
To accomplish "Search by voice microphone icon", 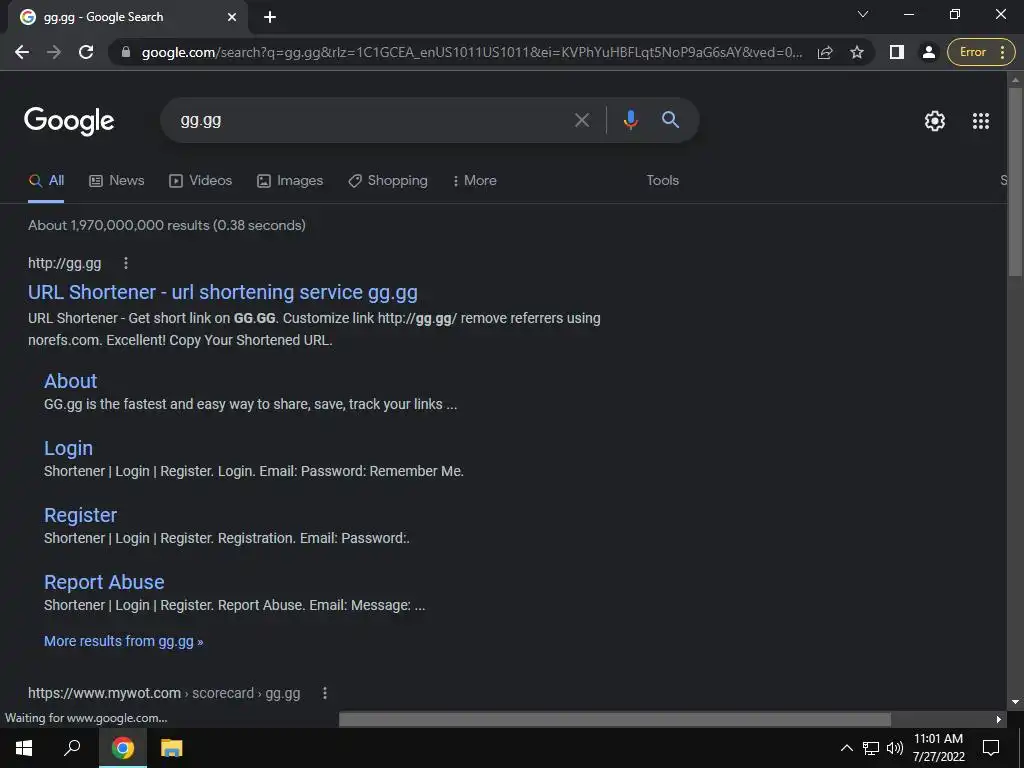I will (630, 120).
